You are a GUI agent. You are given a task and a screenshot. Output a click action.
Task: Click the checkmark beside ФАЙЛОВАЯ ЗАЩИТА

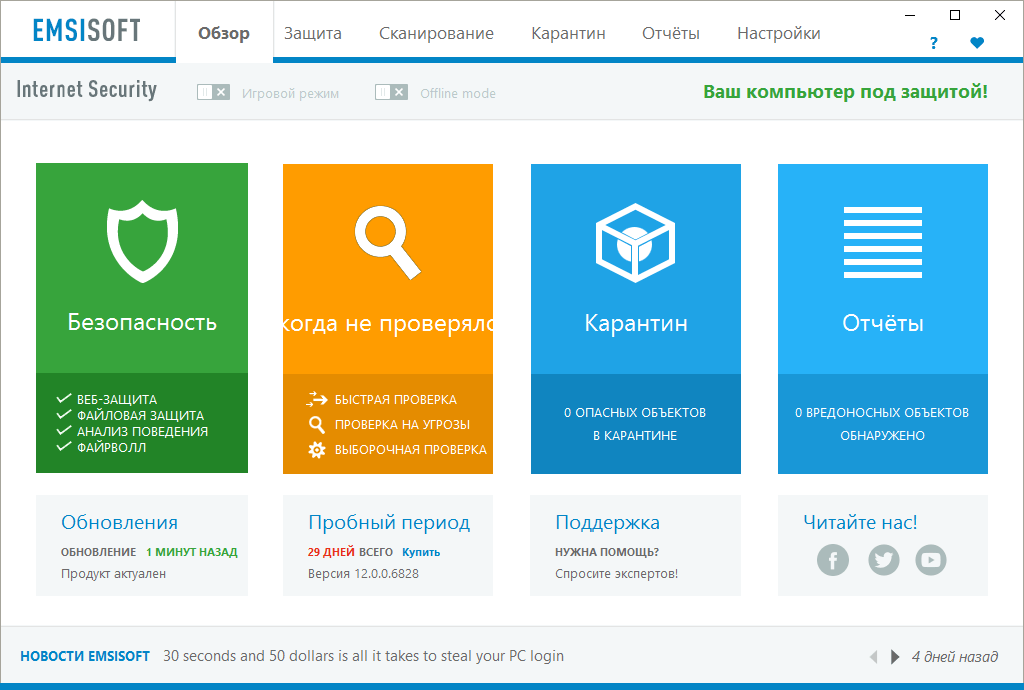point(63,415)
